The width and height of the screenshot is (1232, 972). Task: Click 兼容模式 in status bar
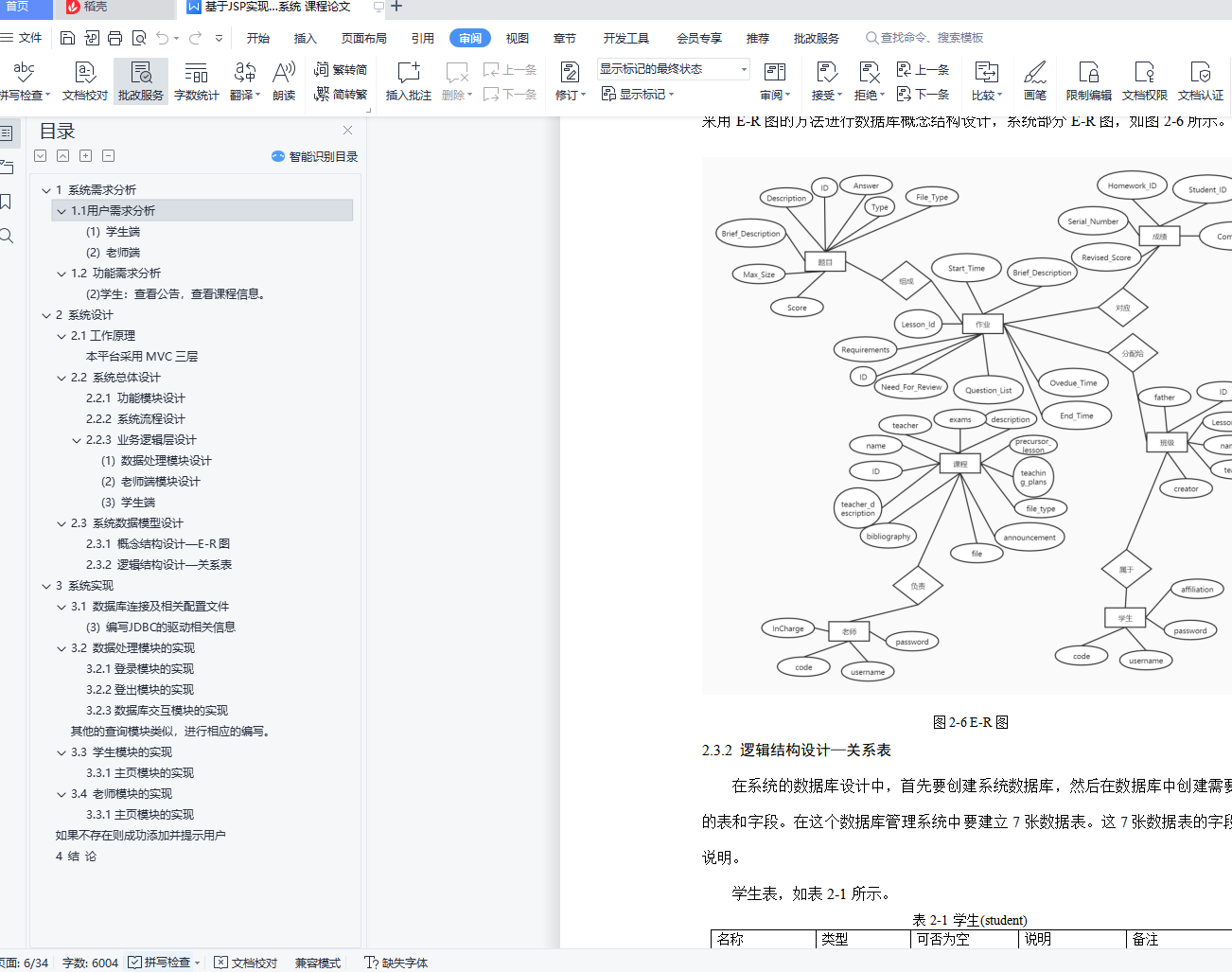point(318,963)
